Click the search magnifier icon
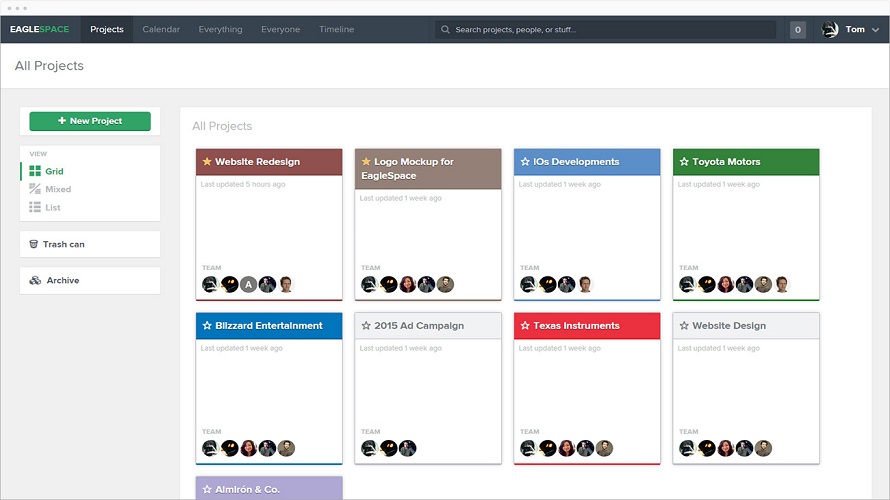The width and height of the screenshot is (890, 500). (x=446, y=30)
